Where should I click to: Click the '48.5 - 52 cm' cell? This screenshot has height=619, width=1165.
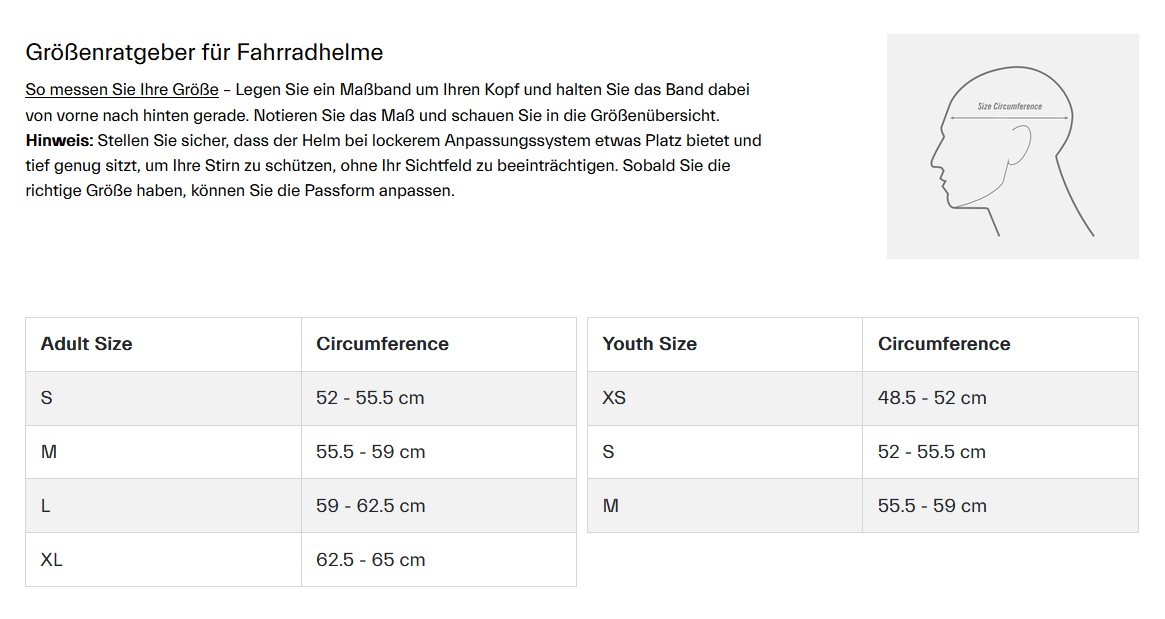pyautogui.click(x=1001, y=398)
